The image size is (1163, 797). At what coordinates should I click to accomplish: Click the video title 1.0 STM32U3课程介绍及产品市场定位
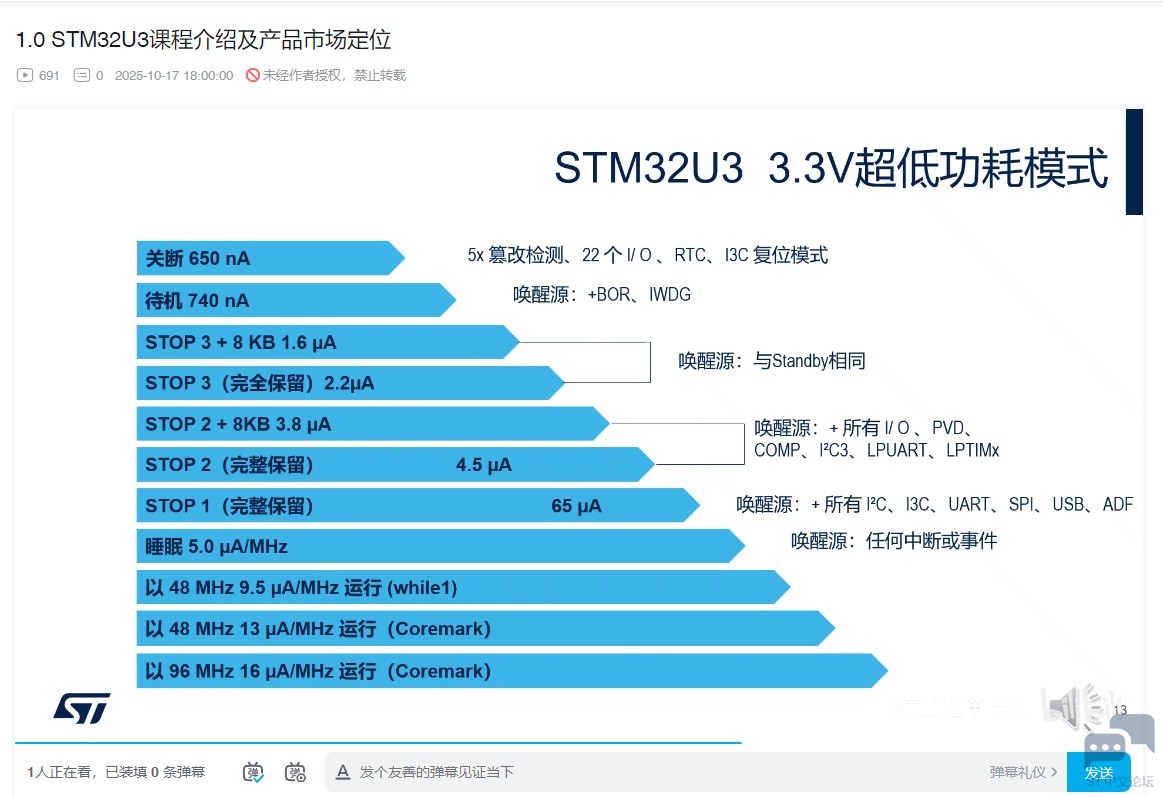(x=203, y=40)
